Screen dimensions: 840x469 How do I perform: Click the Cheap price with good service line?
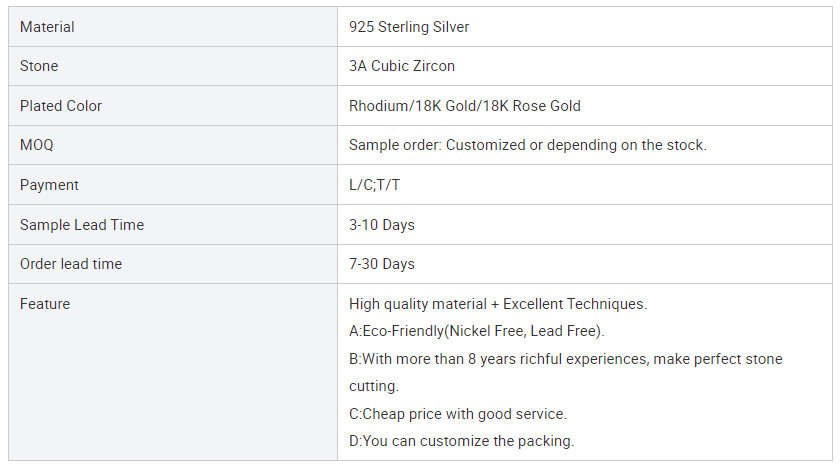pos(457,414)
